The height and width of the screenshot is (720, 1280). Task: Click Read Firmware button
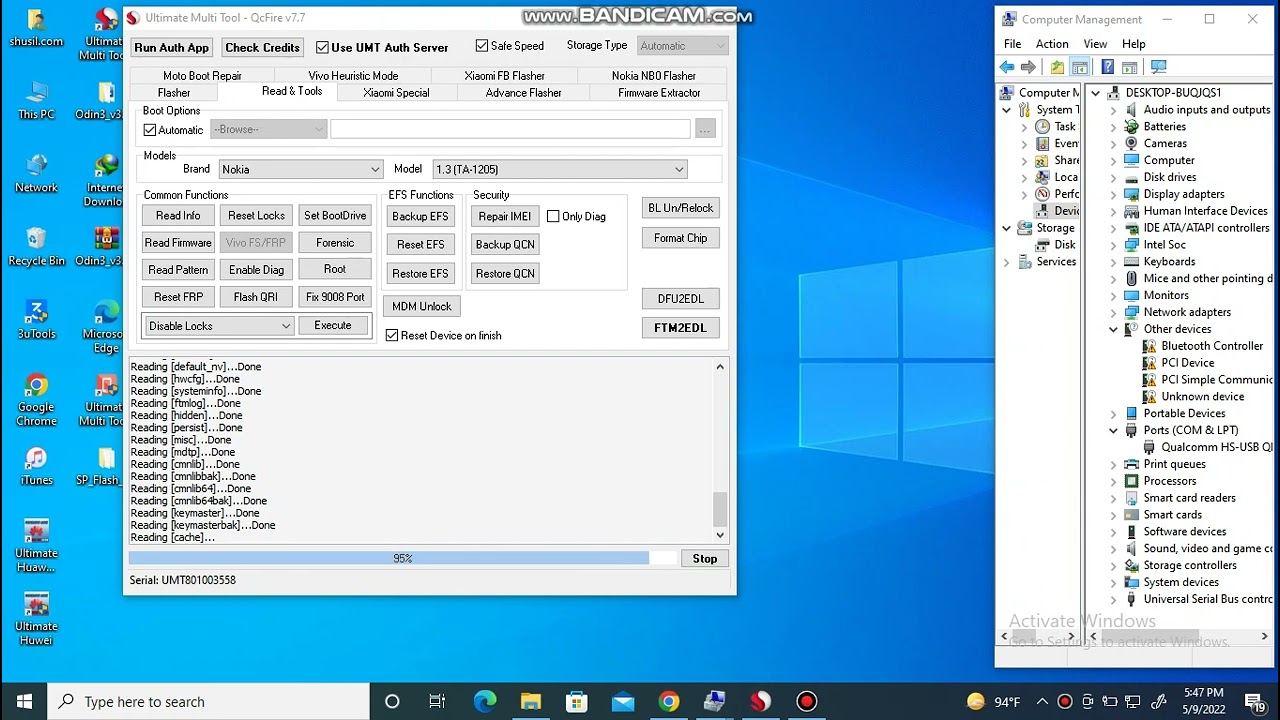point(178,243)
